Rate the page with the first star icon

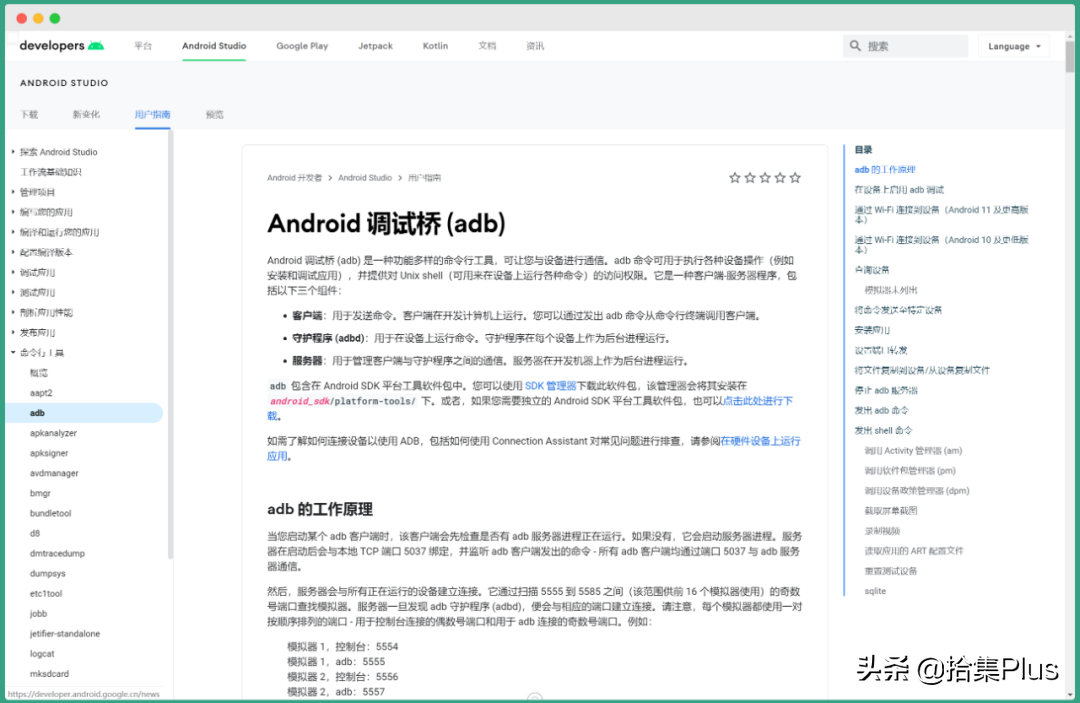click(735, 177)
